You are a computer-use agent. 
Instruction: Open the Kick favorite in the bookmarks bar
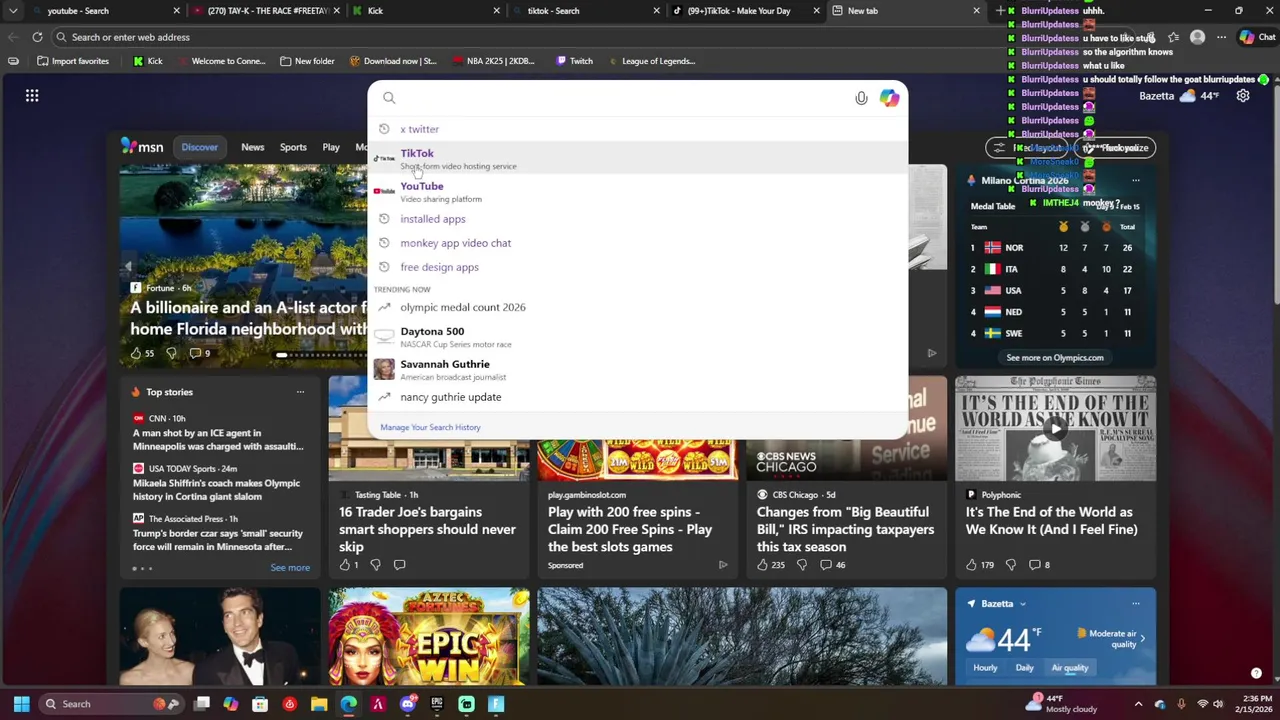click(147, 61)
